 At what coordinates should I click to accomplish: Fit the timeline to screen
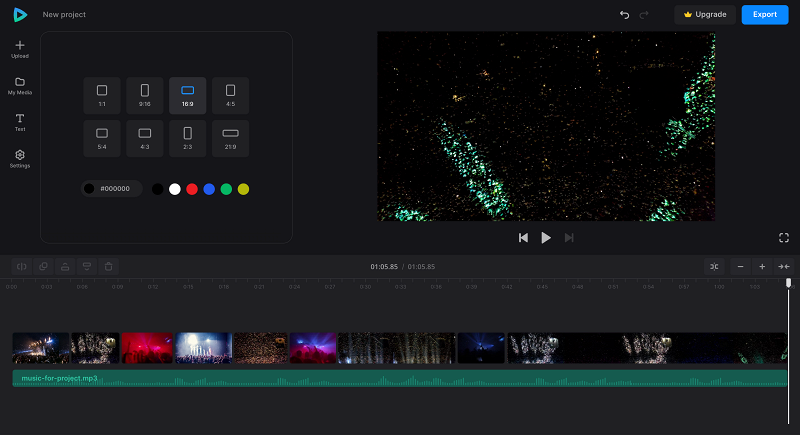[784, 267]
